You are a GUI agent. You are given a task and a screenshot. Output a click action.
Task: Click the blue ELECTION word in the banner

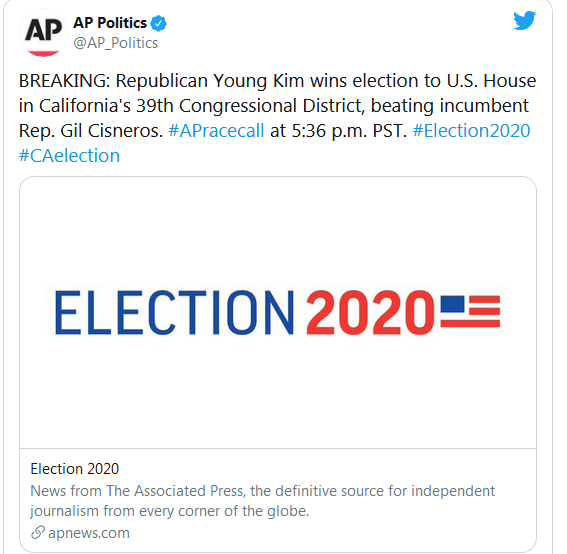[174, 312]
